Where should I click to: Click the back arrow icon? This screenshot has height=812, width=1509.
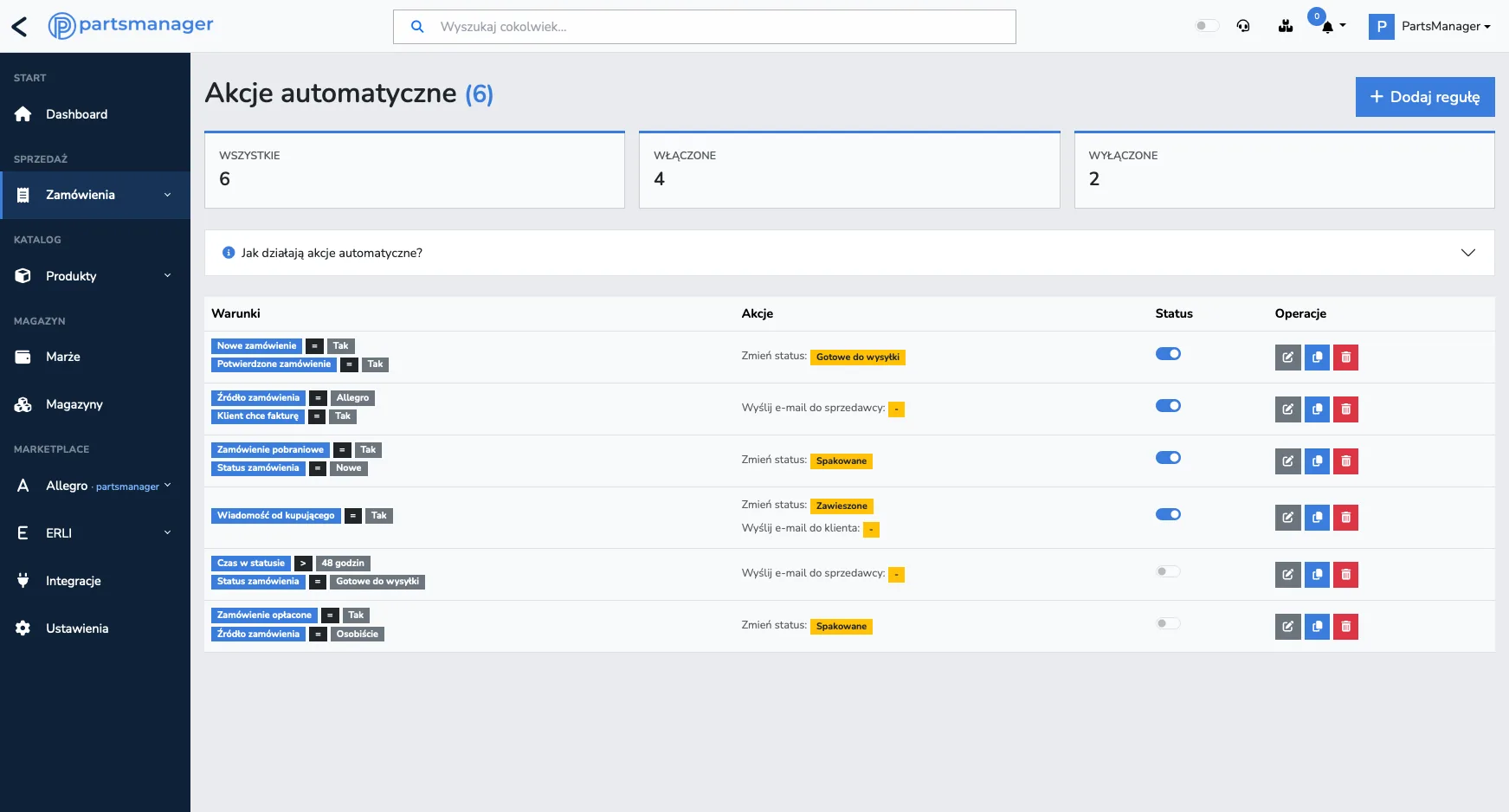[20, 27]
